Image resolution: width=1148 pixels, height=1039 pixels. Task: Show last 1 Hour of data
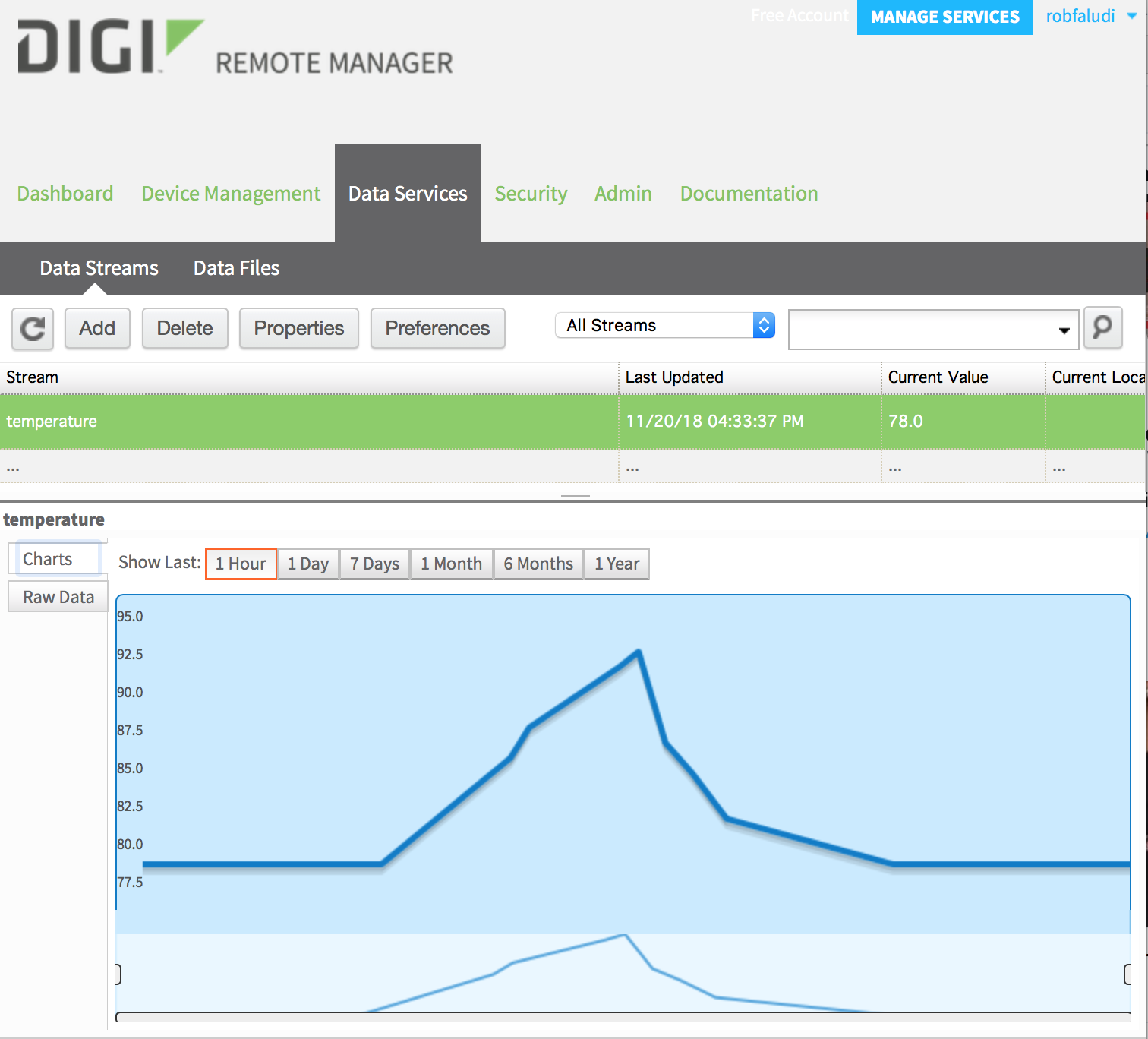click(x=241, y=564)
